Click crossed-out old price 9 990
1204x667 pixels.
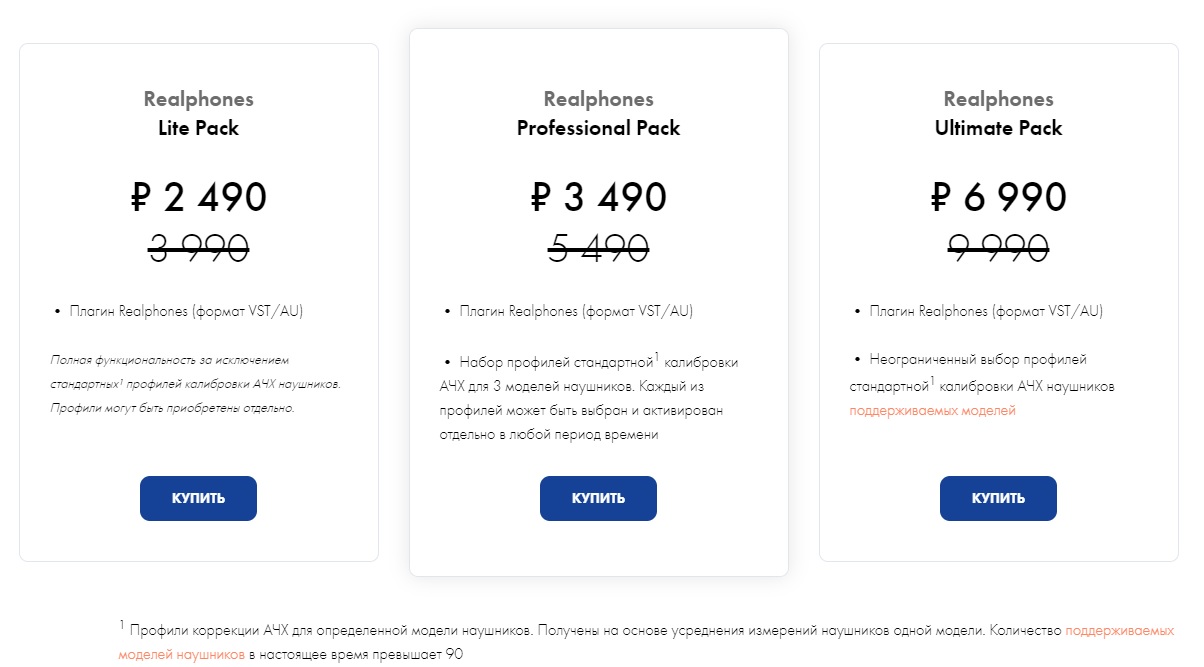[998, 247]
